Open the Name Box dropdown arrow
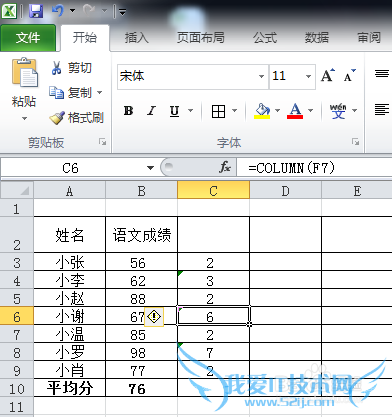Image resolution: width=392 pixels, height=417 pixels. coord(150,168)
